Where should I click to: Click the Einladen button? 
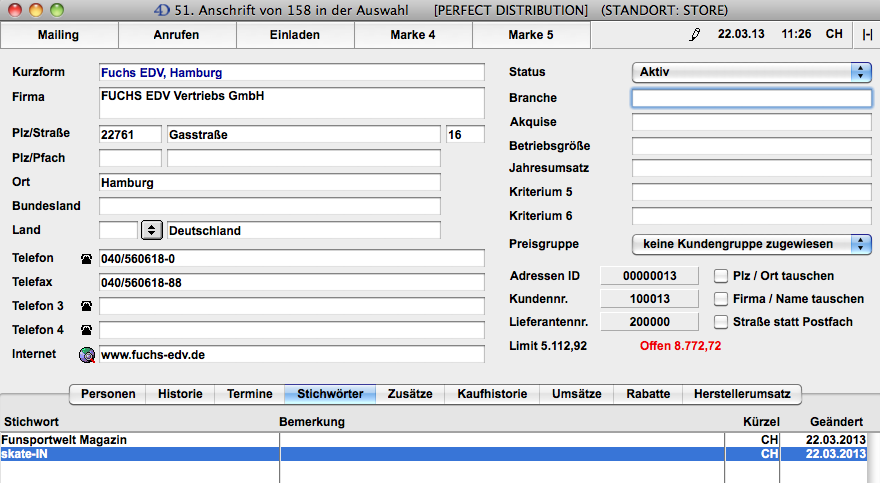point(295,35)
